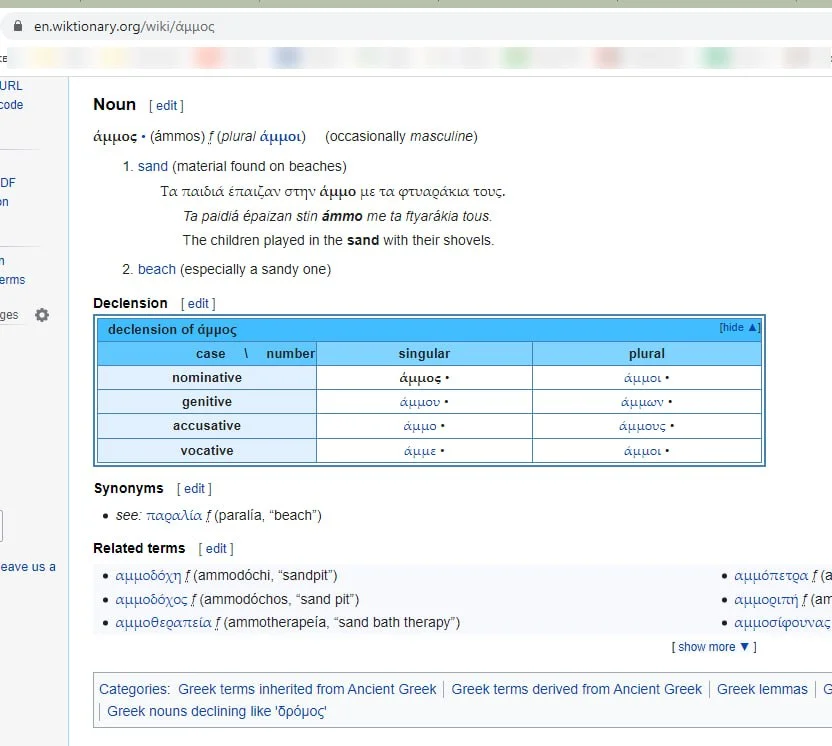The width and height of the screenshot is (832, 746).
Task: Open the plural form άμμοι in headword
Action: [x=279, y=136]
